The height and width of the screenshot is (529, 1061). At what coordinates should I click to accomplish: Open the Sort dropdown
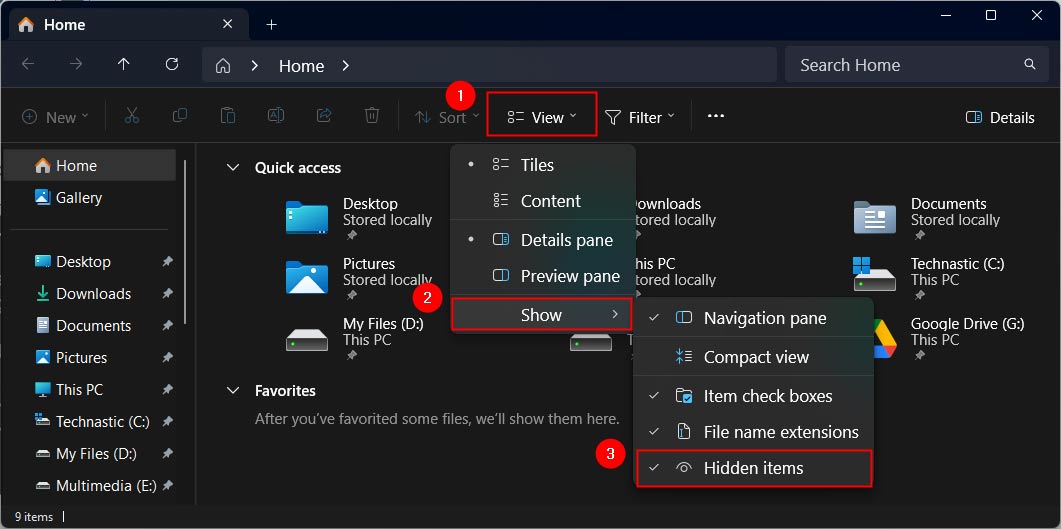[447, 117]
